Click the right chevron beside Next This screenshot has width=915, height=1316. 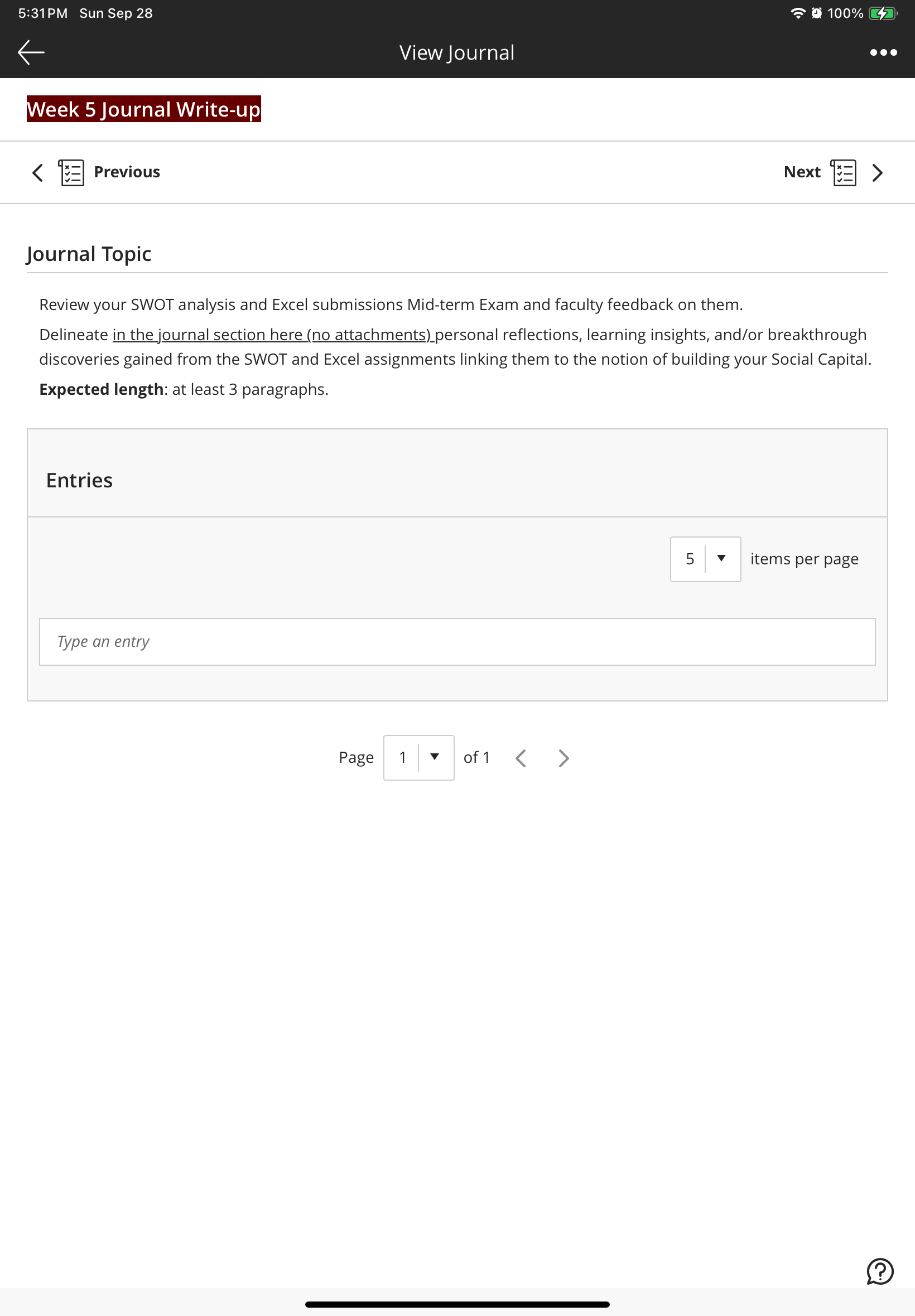pos(877,172)
